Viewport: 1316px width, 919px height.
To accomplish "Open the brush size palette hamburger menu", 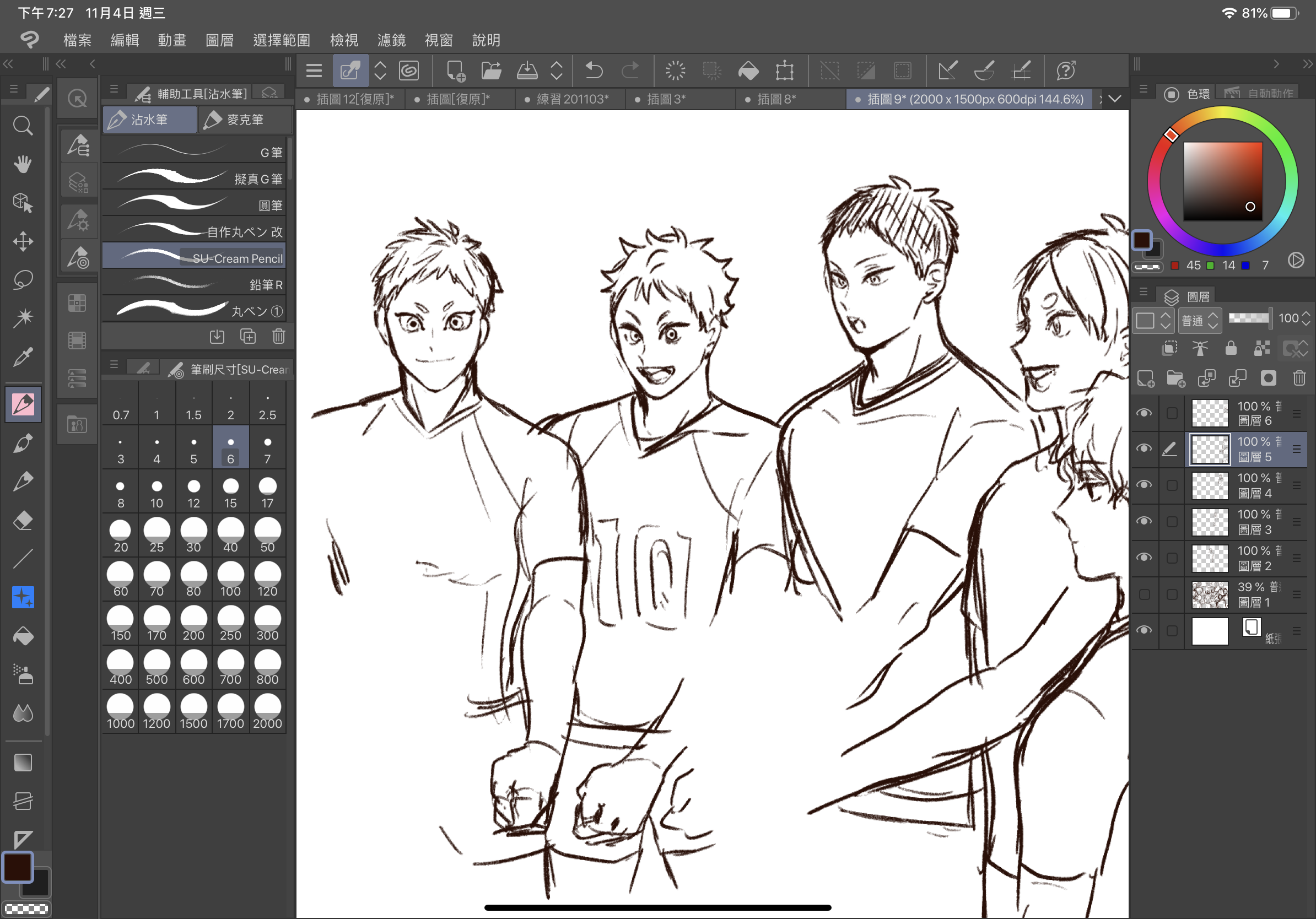I will coord(114,365).
